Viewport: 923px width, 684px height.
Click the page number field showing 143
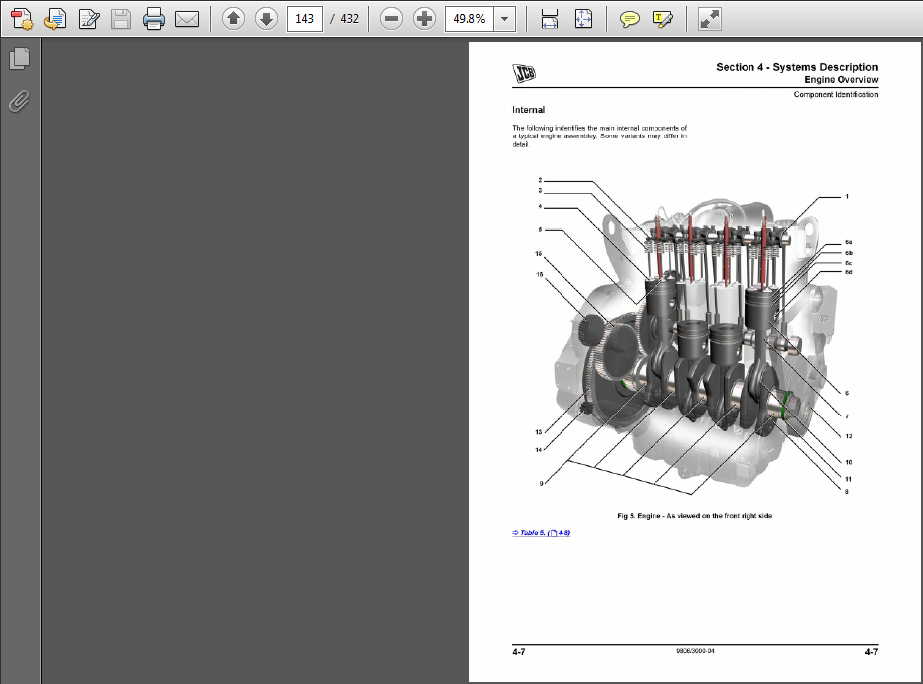click(x=304, y=18)
